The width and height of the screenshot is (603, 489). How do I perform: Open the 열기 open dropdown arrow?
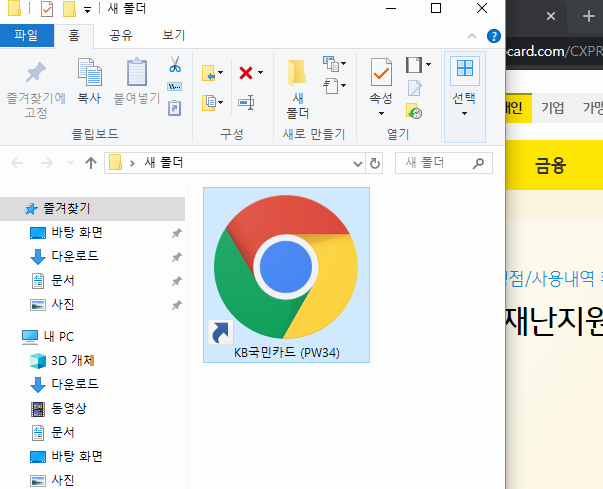click(428, 65)
